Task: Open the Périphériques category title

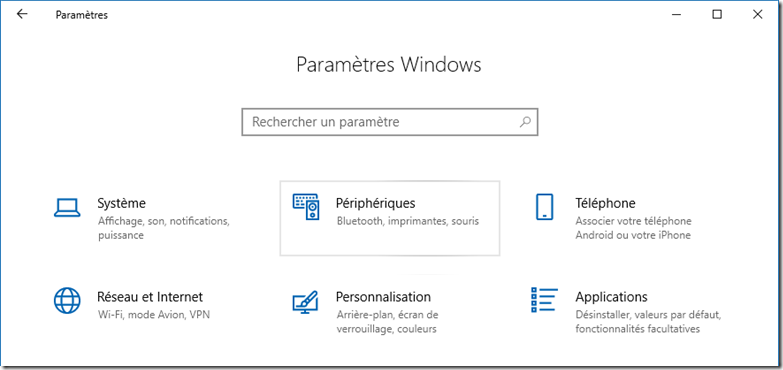Action: 376,203
